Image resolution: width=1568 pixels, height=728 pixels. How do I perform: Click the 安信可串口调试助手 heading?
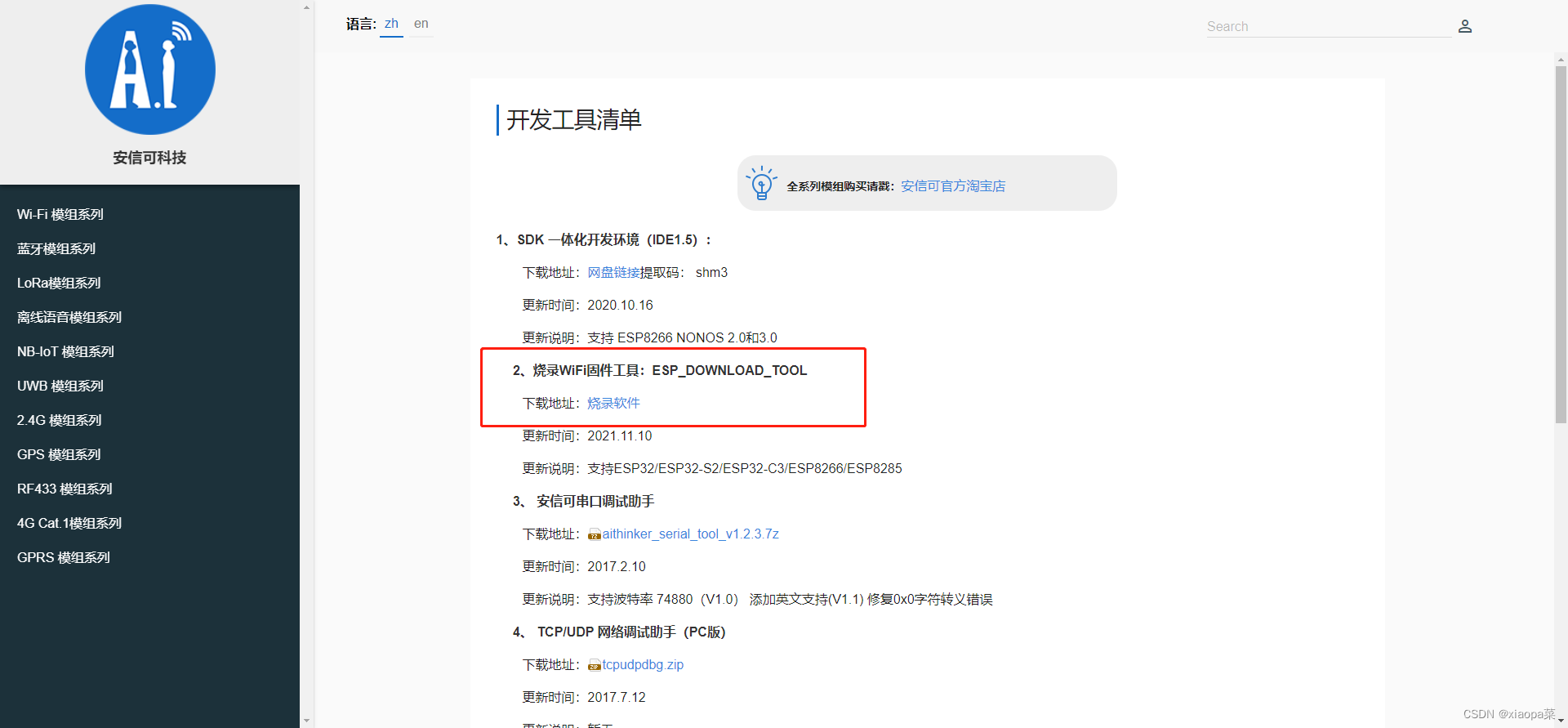pyautogui.click(x=595, y=501)
